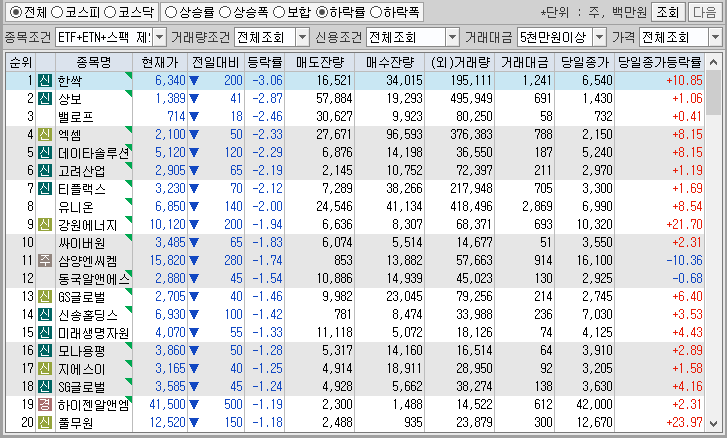This screenshot has height=438, width=727.
Task: Select the 하이젠알앤엠 stock name
Action: coord(94,405)
